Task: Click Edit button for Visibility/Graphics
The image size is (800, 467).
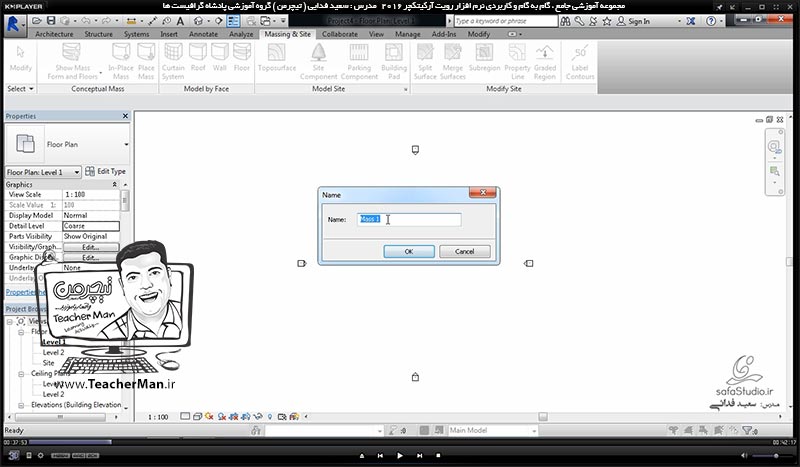Action: pos(91,247)
